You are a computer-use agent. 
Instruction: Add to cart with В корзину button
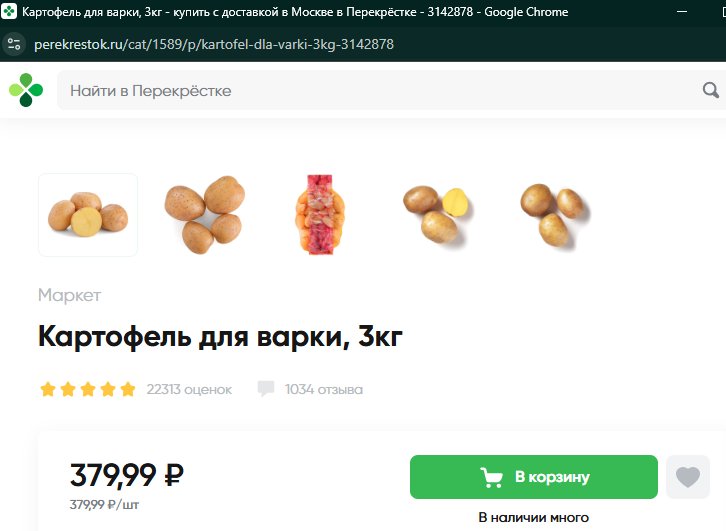(x=533, y=477)
